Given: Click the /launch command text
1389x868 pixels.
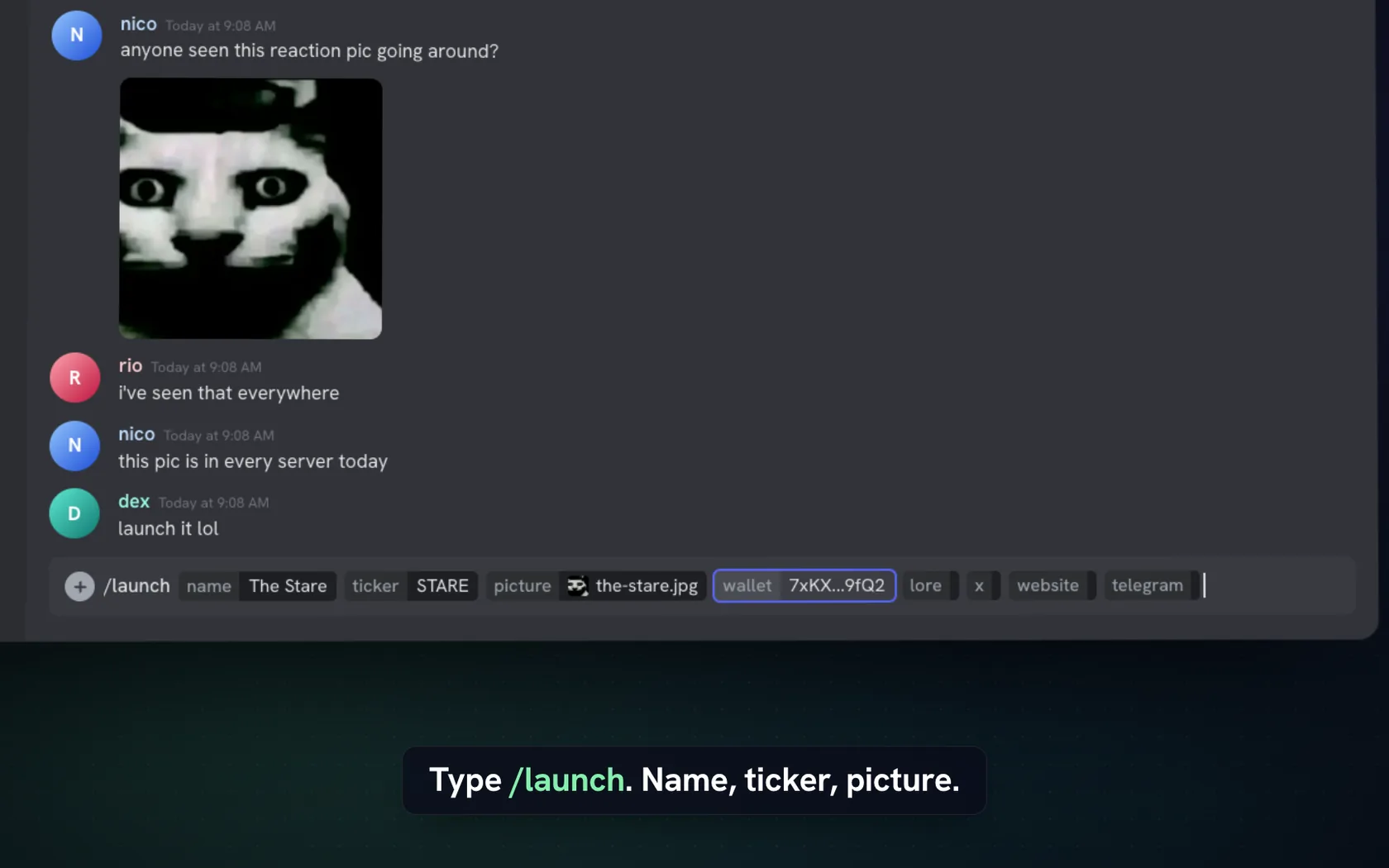Looking at the screenshot, I should [136, 586].
